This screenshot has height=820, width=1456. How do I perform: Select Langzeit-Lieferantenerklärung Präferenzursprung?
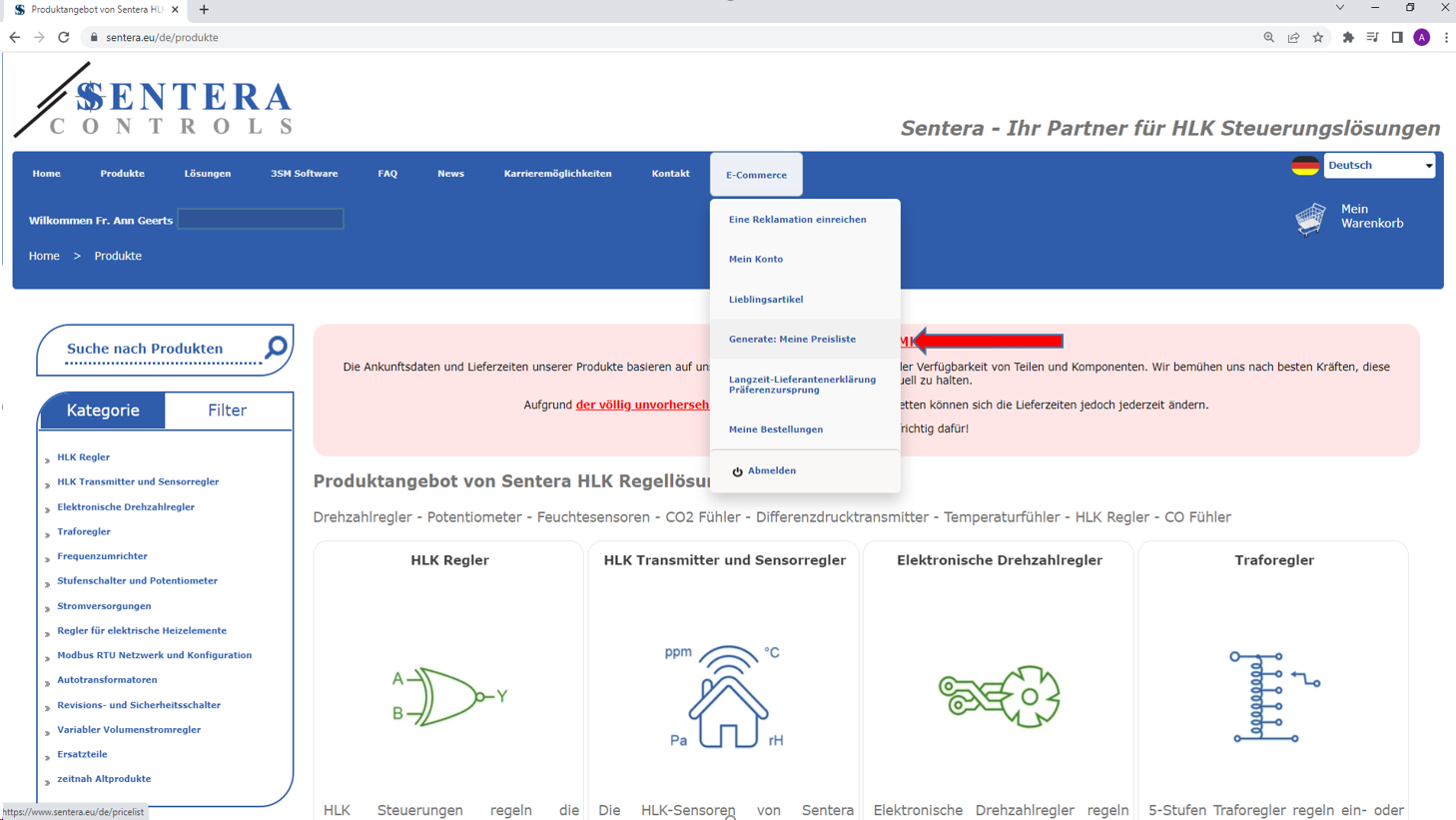point(802,385)
